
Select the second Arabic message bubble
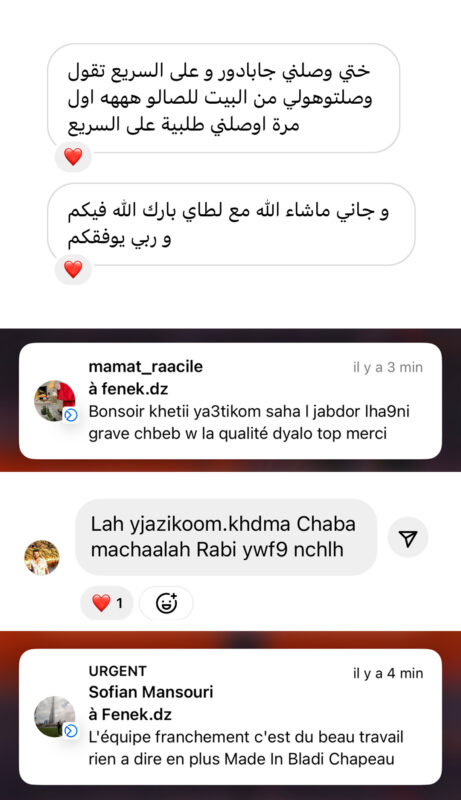(231, 224)
